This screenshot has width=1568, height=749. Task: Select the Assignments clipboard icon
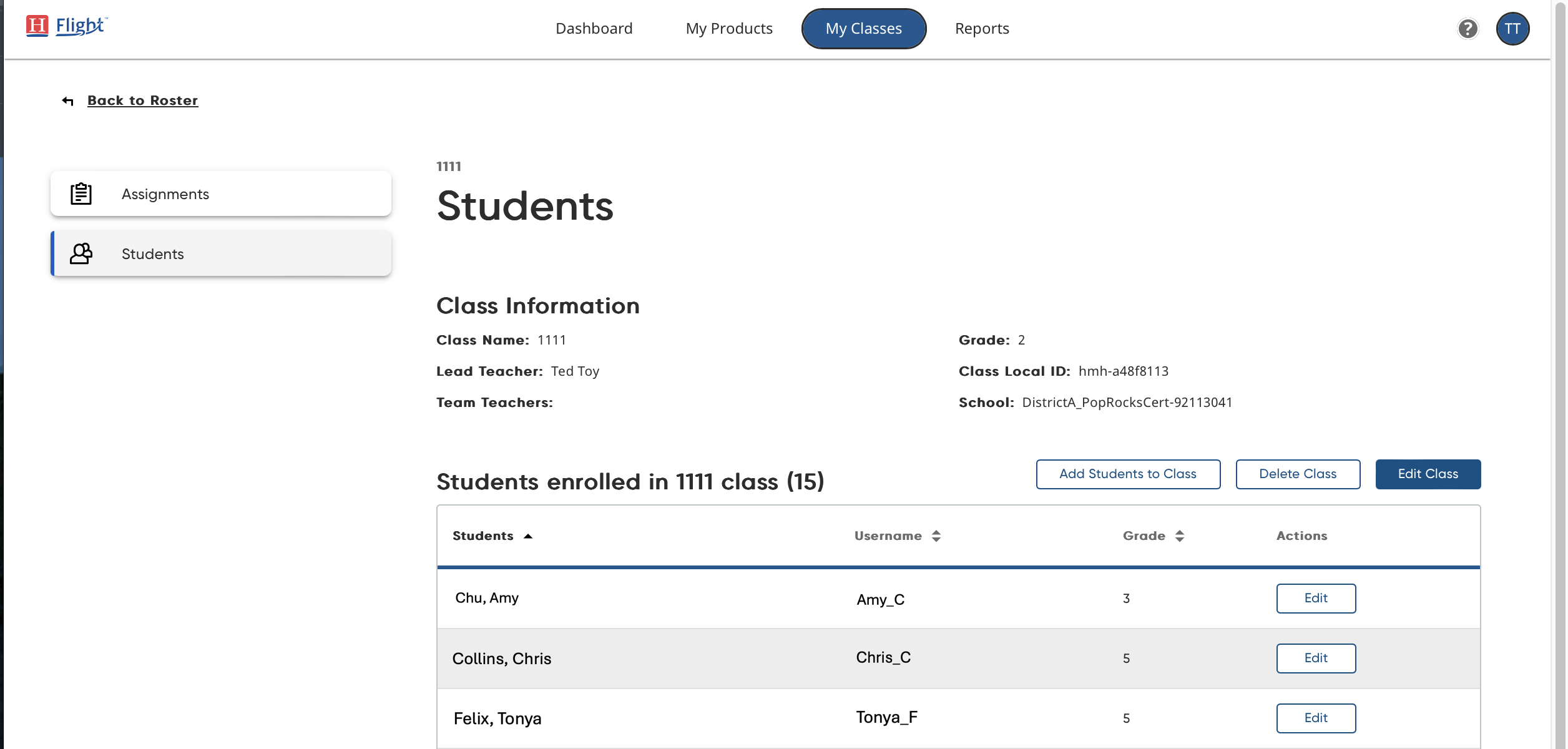(80, 193)
